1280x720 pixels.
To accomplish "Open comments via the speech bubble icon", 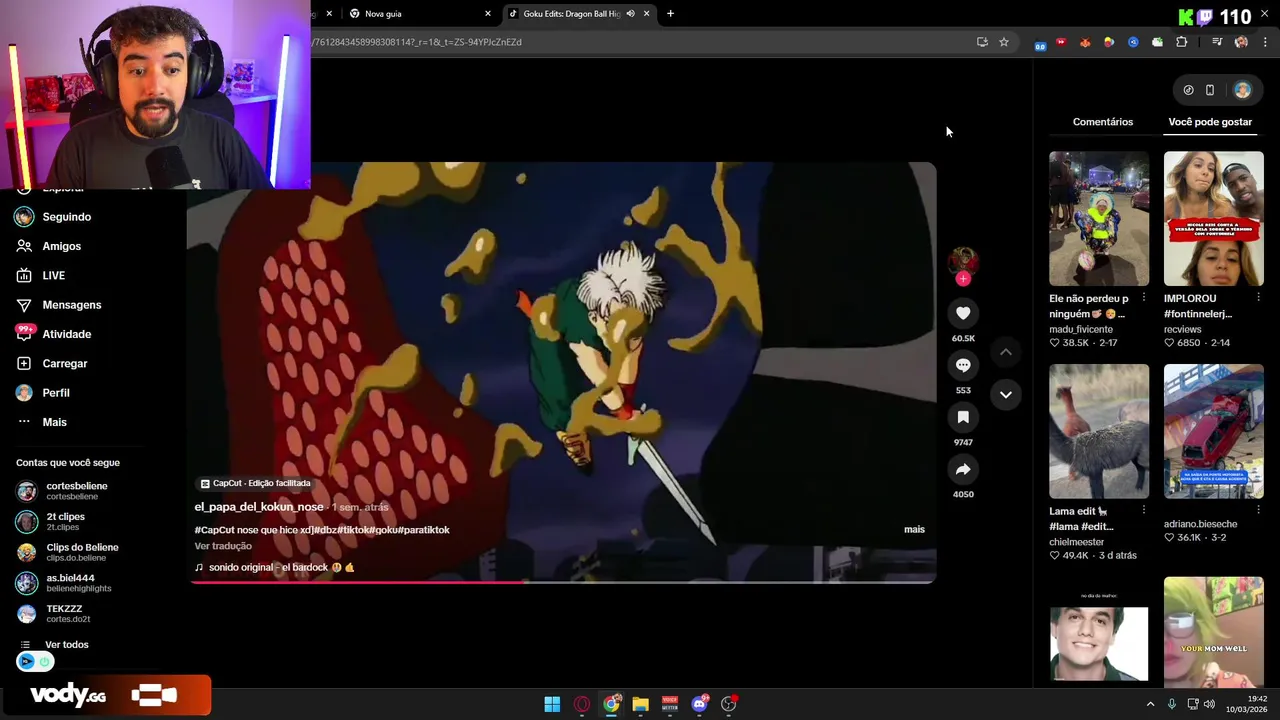I will pos(963,365).
